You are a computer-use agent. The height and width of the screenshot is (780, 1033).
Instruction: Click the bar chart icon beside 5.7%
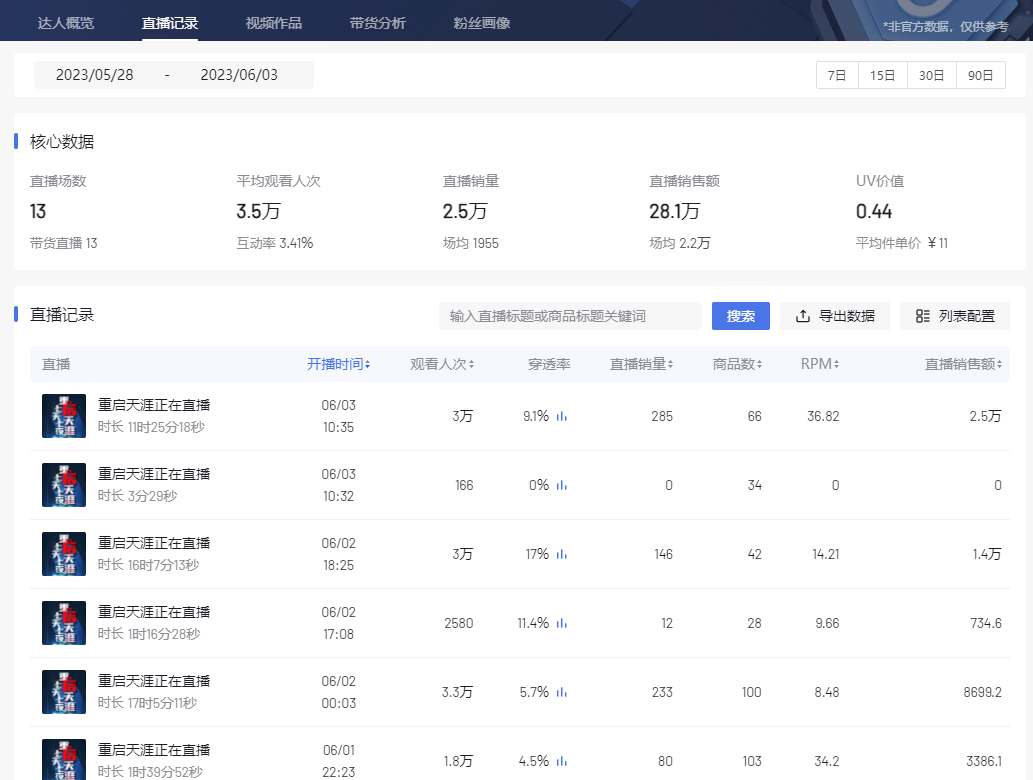[x=562, y=693]
